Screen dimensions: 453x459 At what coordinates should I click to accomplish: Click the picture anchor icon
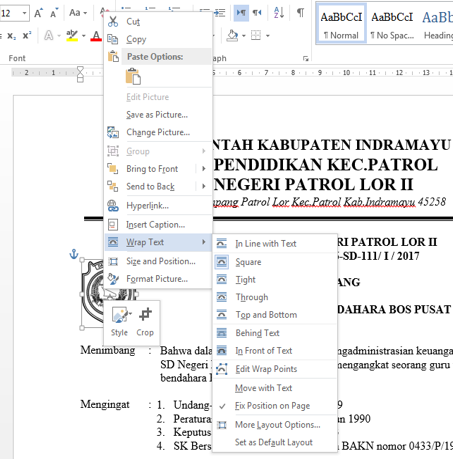click(x=73, y=254)
